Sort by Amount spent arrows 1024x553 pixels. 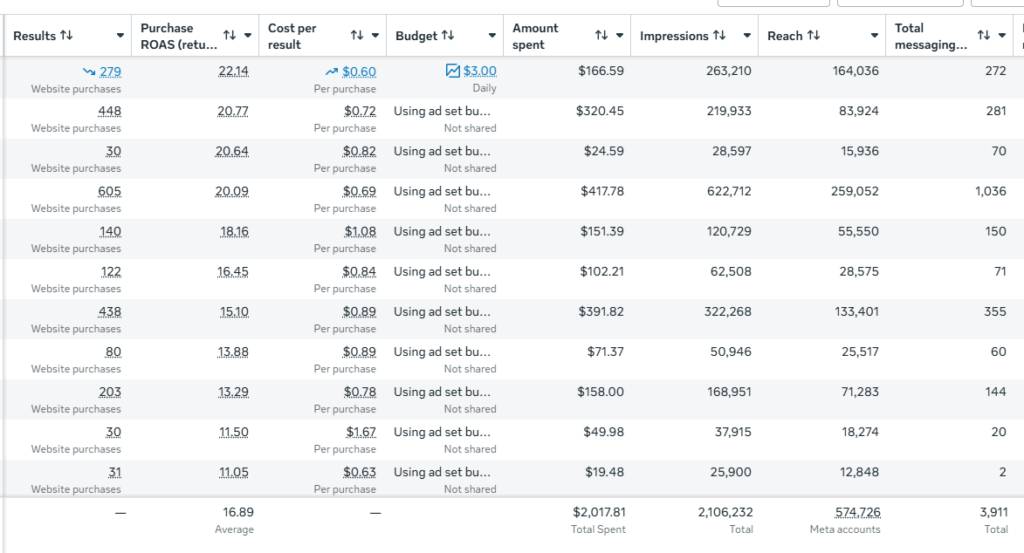point(601,35)
